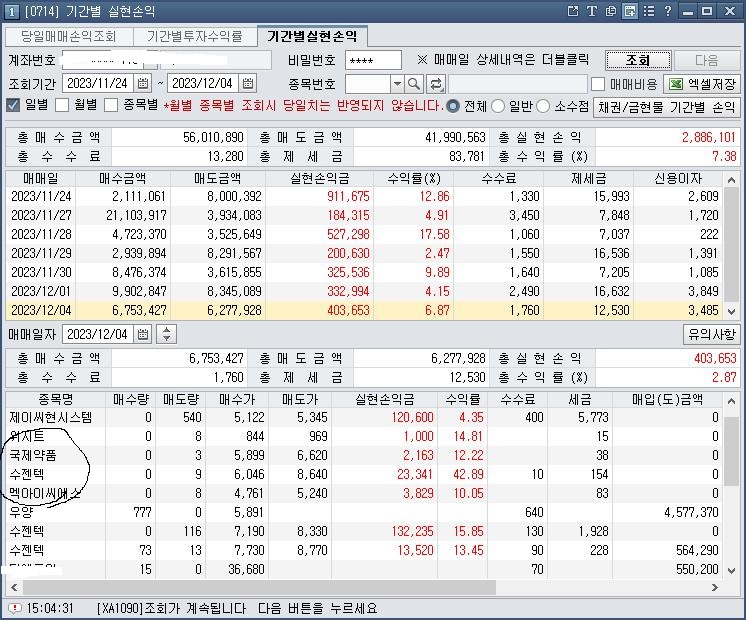Click the 수익률(%) column header
The height and width of the screenshot is (620, 746).
414,178
